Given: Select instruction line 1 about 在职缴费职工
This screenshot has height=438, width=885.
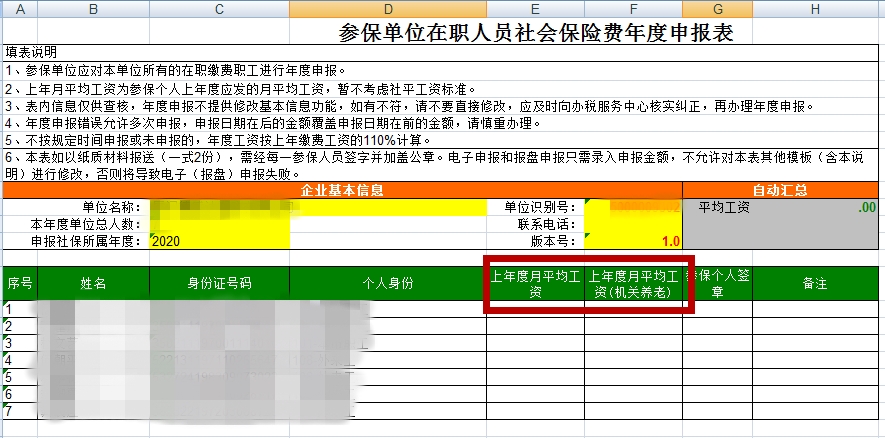Looking at the screenshot, I should coord(441,71).
